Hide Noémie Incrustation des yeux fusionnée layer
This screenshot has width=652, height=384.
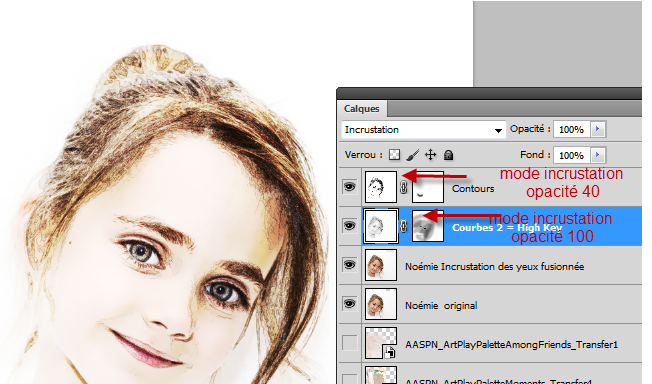coord(349,265)
